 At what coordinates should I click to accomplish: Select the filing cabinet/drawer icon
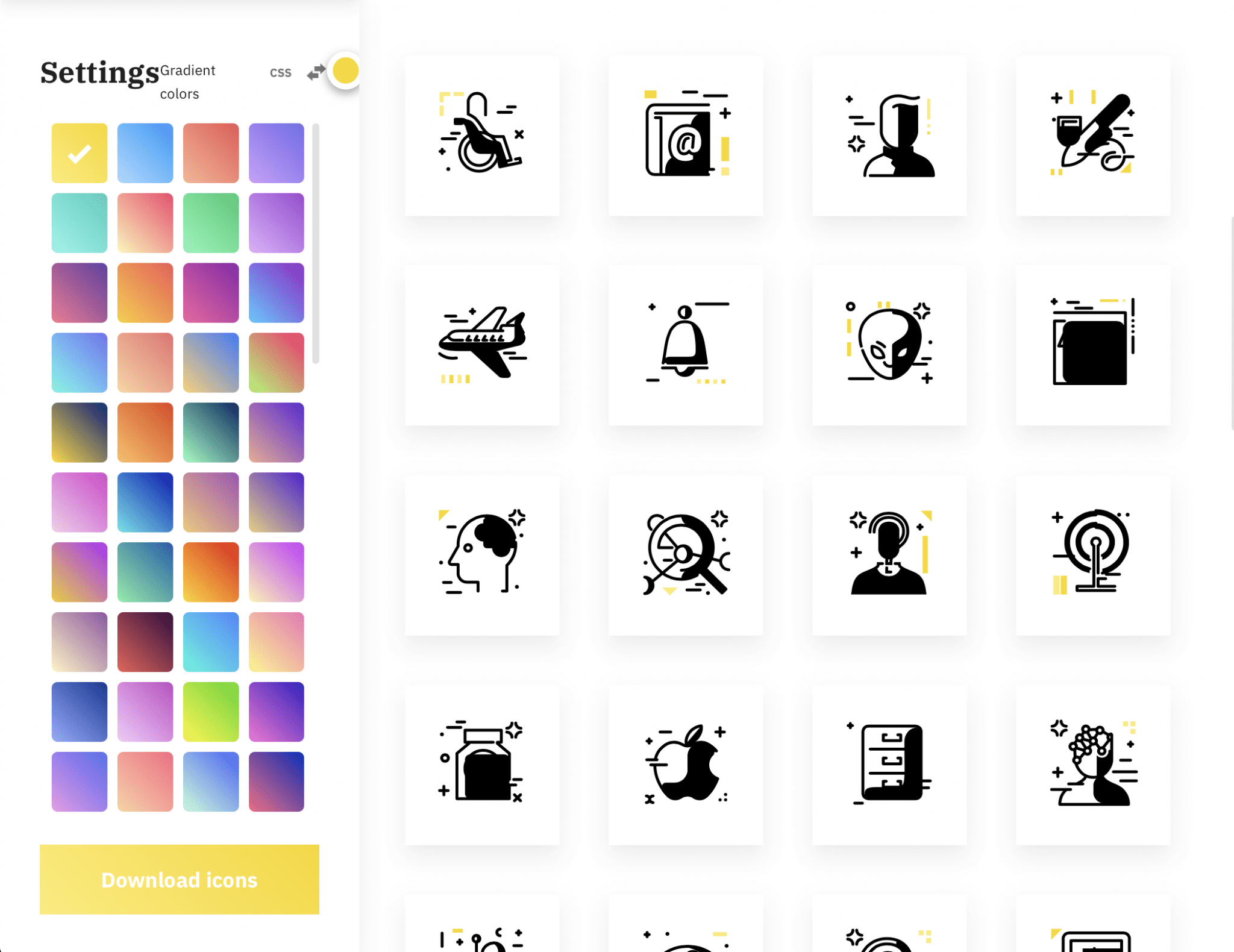pyautogui.click(x=888, y=763)
